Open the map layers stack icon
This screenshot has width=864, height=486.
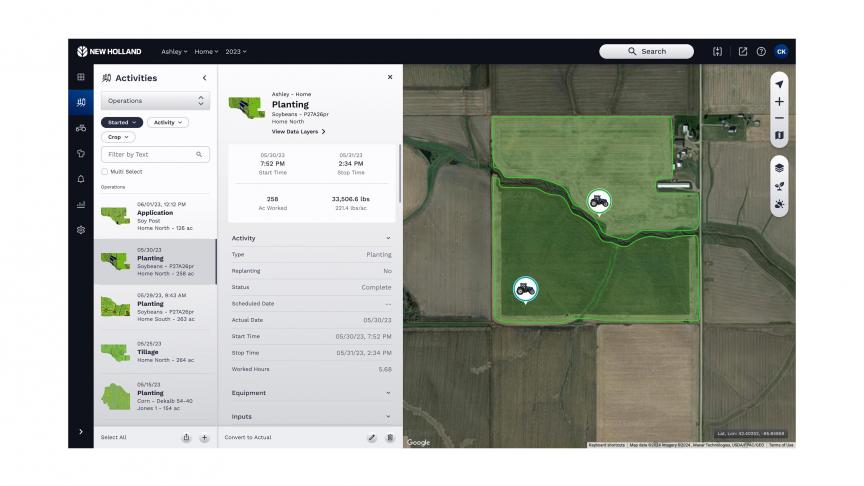(x=779, y=168)
